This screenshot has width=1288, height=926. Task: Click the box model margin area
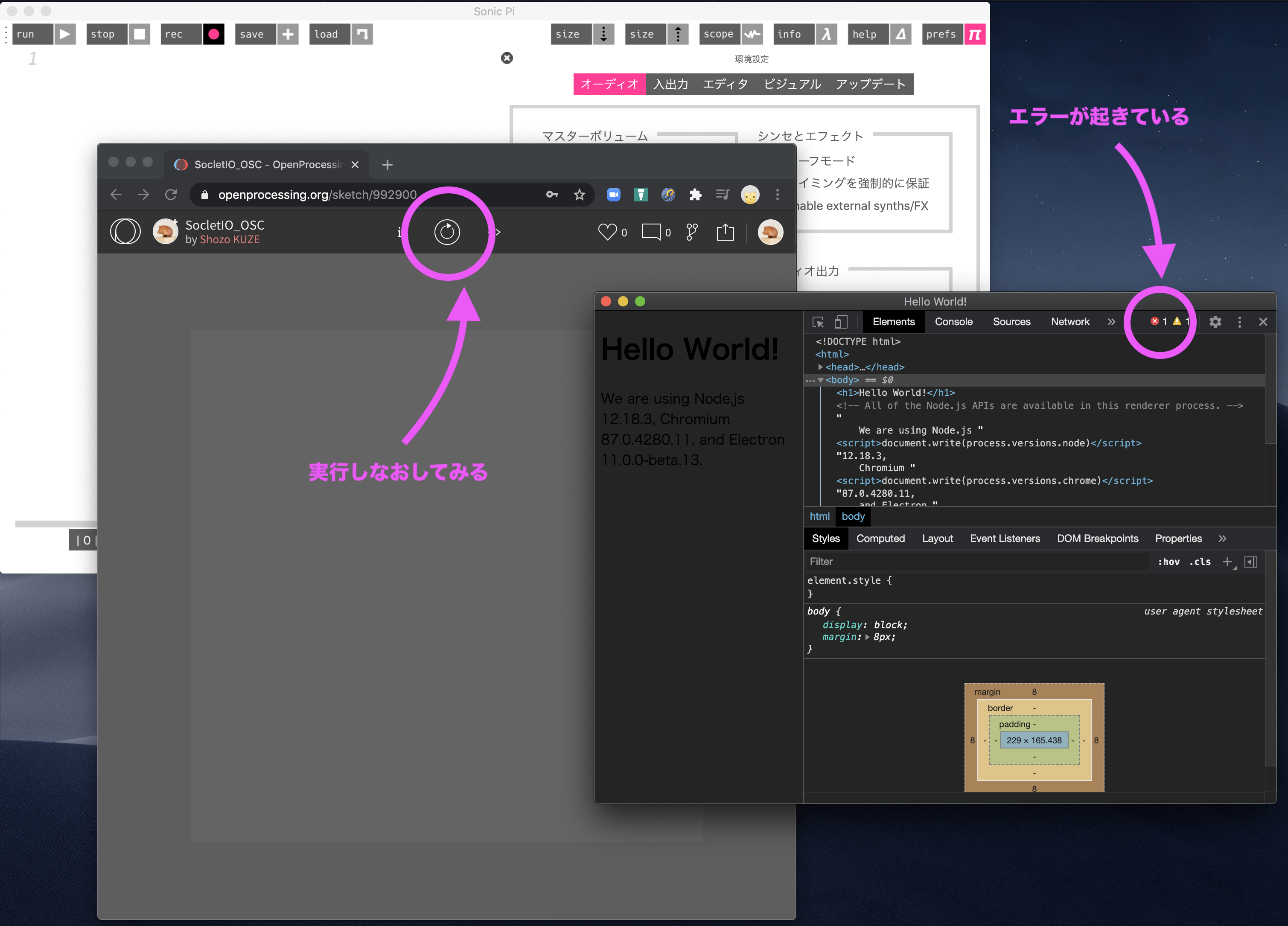(987, 692)
